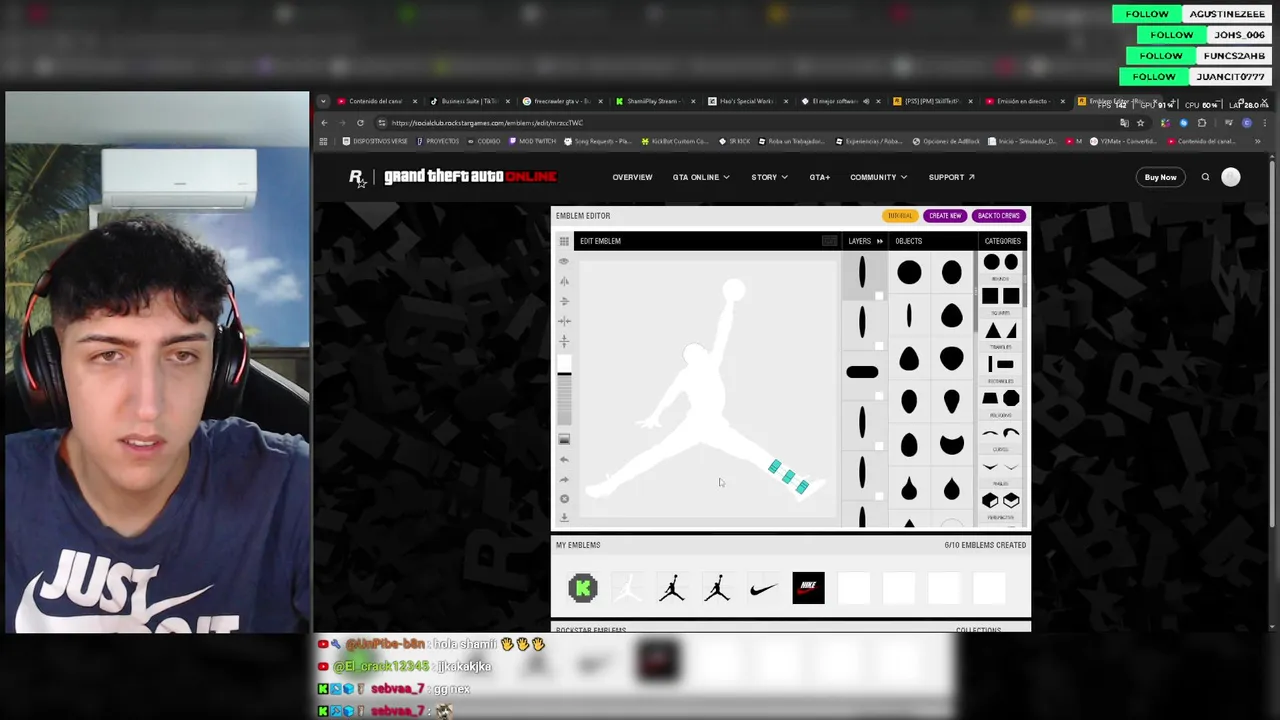Screen dimensions: 1280x720
Task: Open the Polygons category
Action: (x=1000, y=401)
